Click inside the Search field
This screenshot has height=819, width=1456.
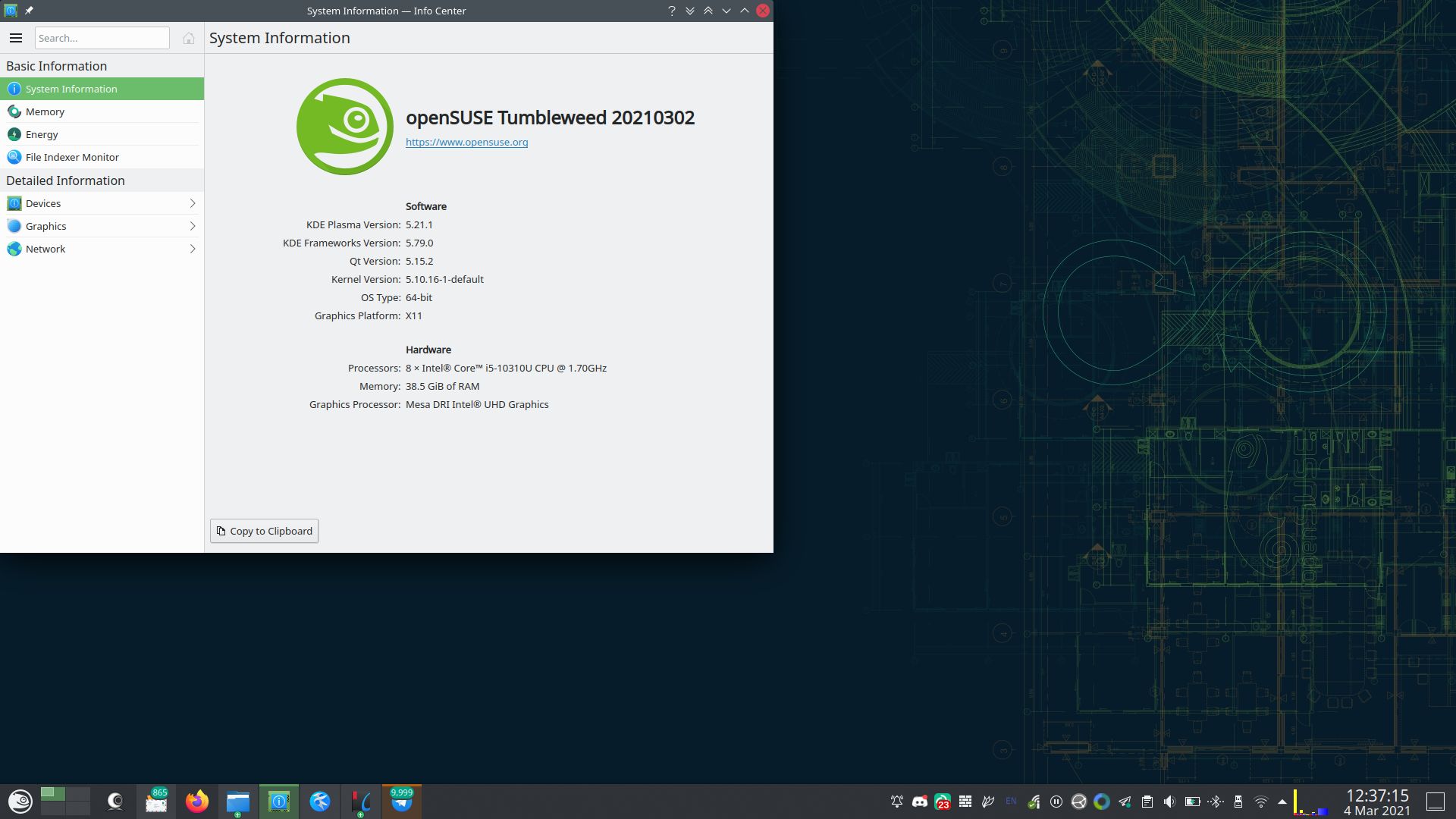point(102,38)
